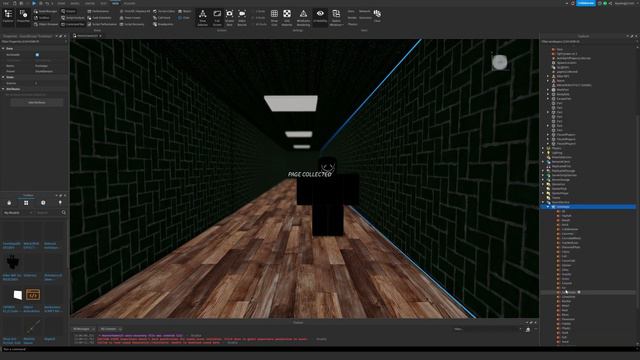The width and height of the screenshot is (640, 360).
Task: Open the Toolbox from the View ribbon
Action: coord(42,18)
